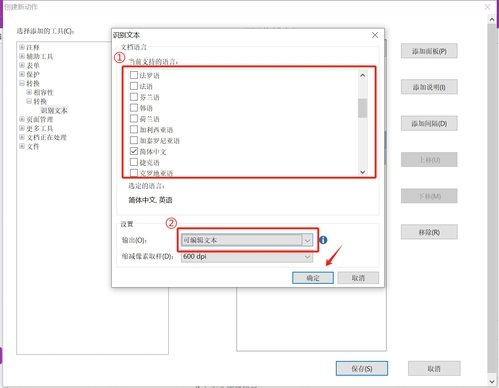Expand the 相容性 node plus icon
This screenshot has height=388, width=499.
pyautogui.click(x=29, y=92)
